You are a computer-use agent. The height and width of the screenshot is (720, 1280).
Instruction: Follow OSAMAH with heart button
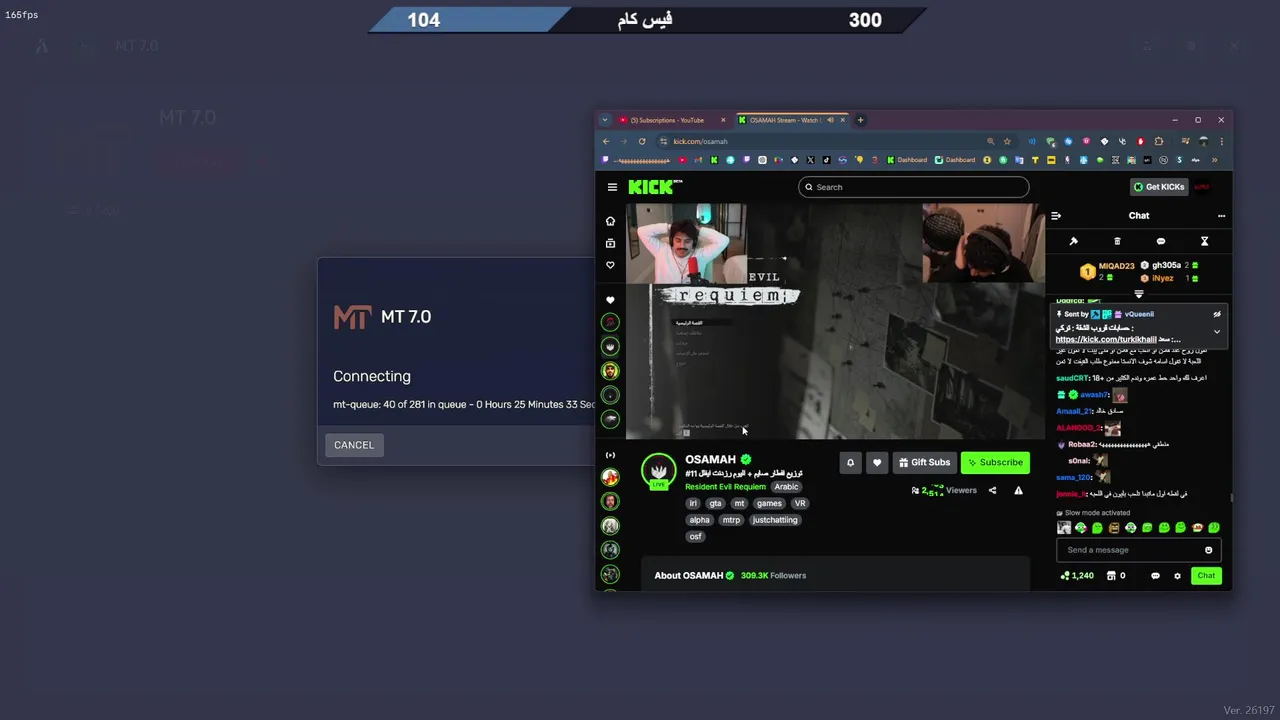pyautogui.click(x=877, y=462)
